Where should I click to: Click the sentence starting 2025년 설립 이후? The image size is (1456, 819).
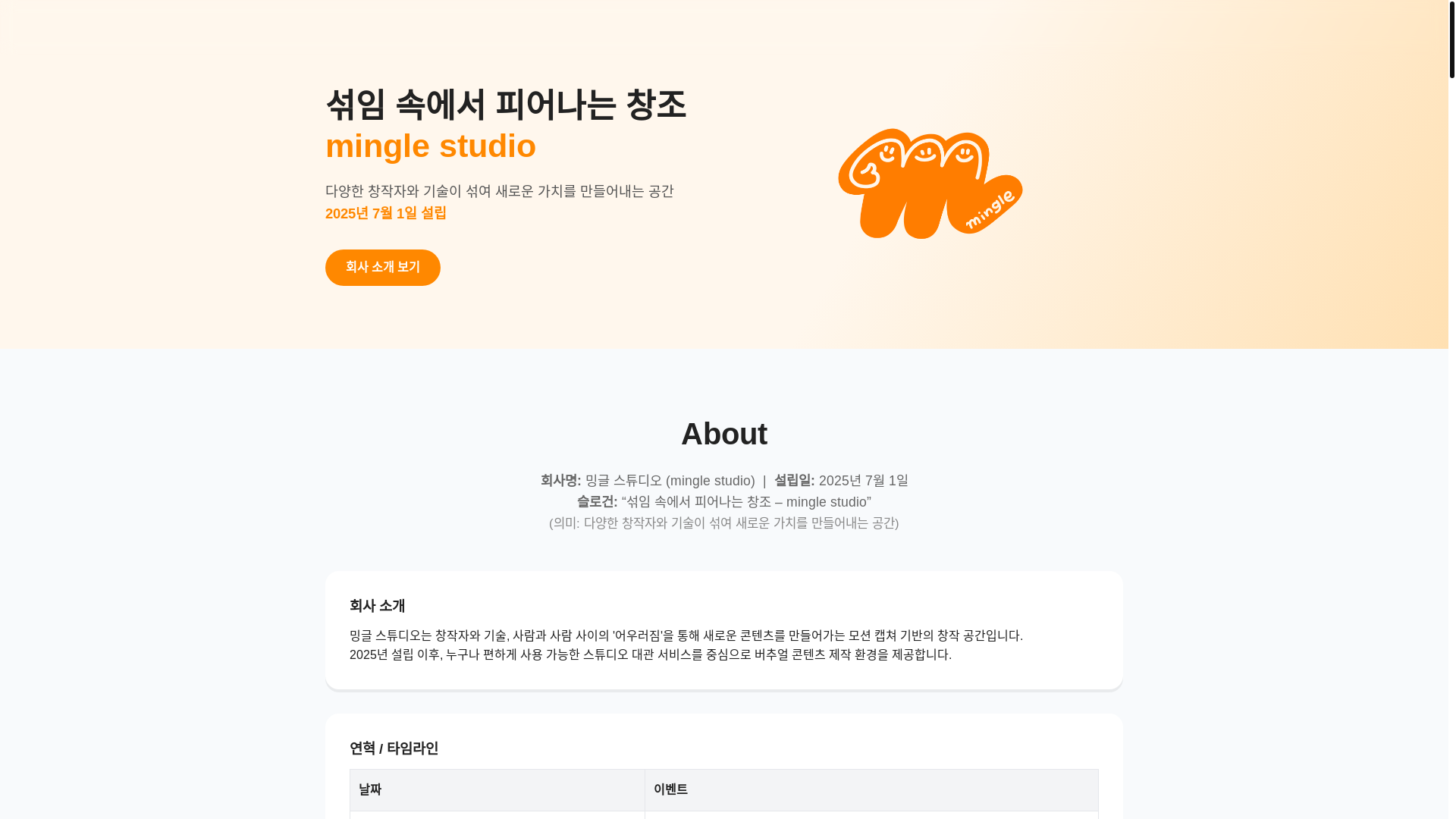(x=650, y=654)
